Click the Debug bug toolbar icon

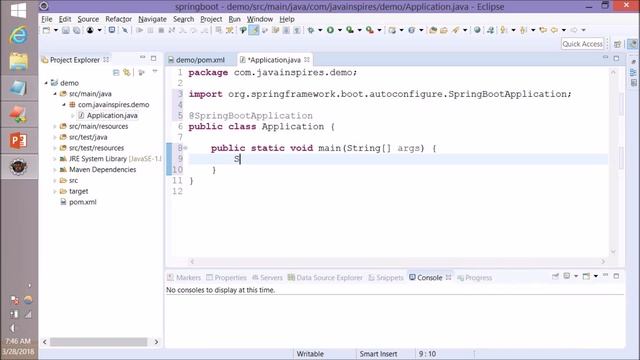click(311, 30)
